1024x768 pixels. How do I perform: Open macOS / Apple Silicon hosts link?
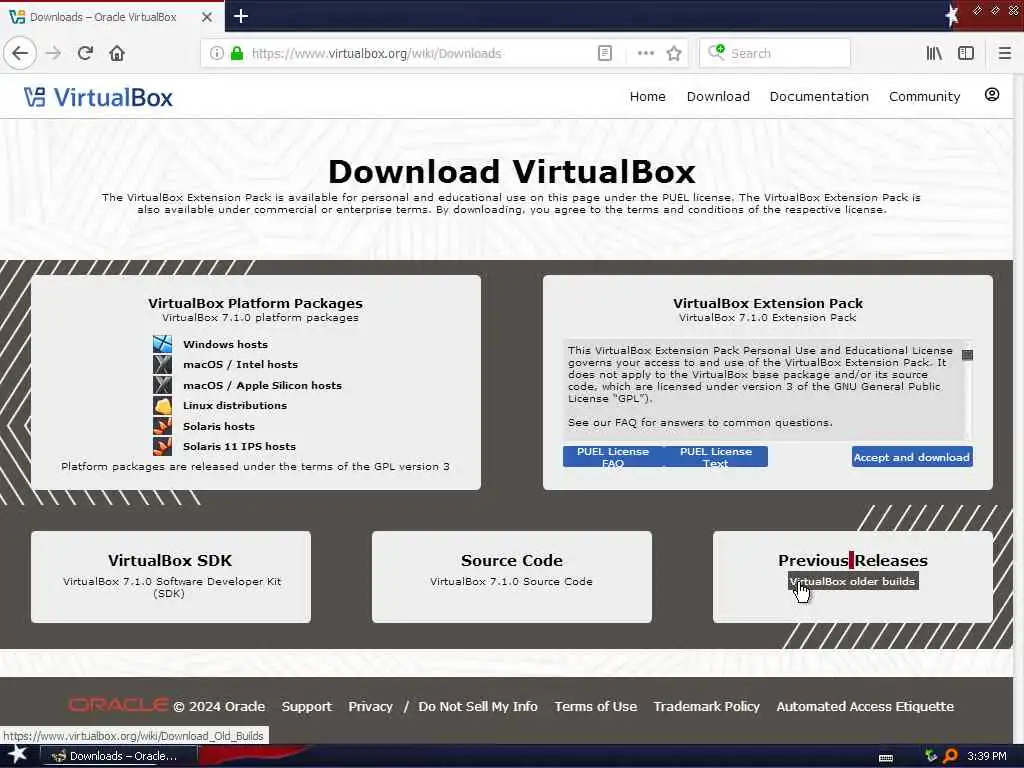click(263, 385)
